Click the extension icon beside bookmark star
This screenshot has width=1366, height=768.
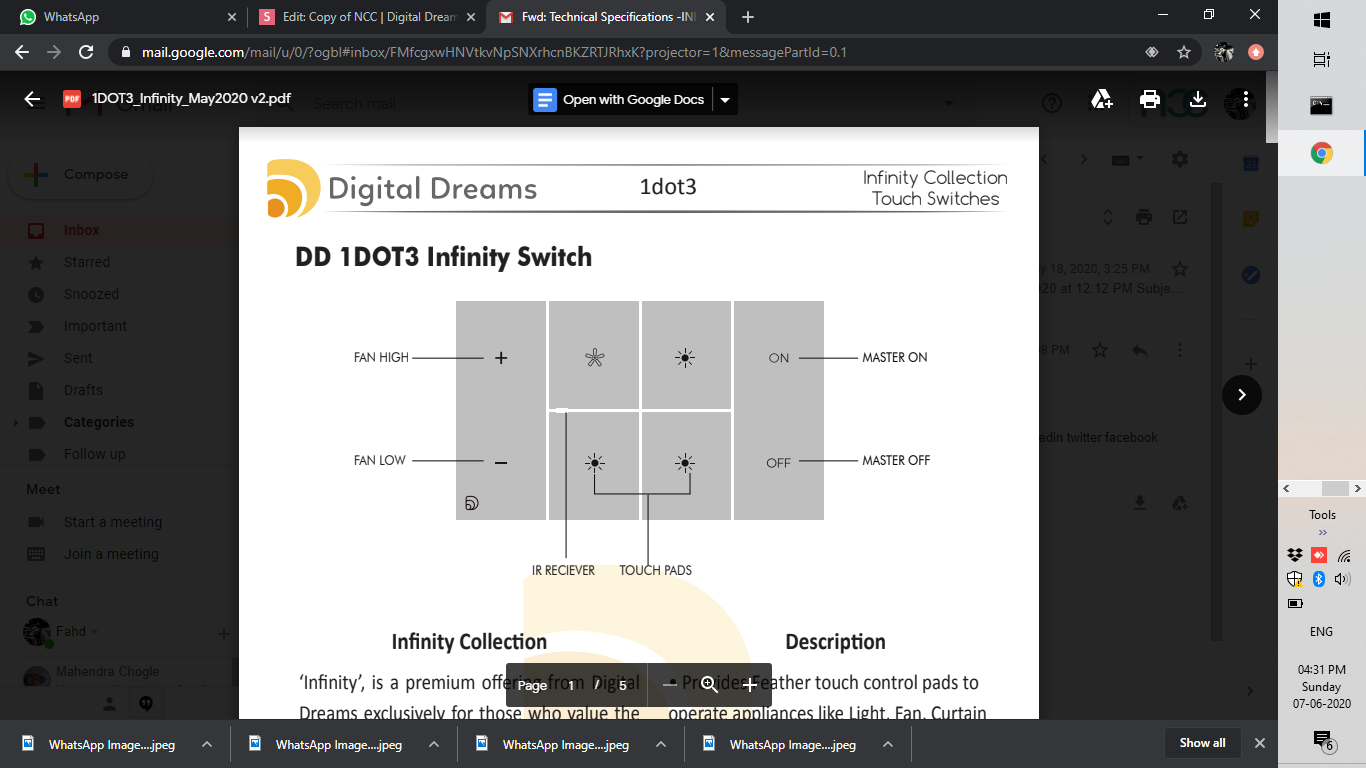(x=1152, y=52)
